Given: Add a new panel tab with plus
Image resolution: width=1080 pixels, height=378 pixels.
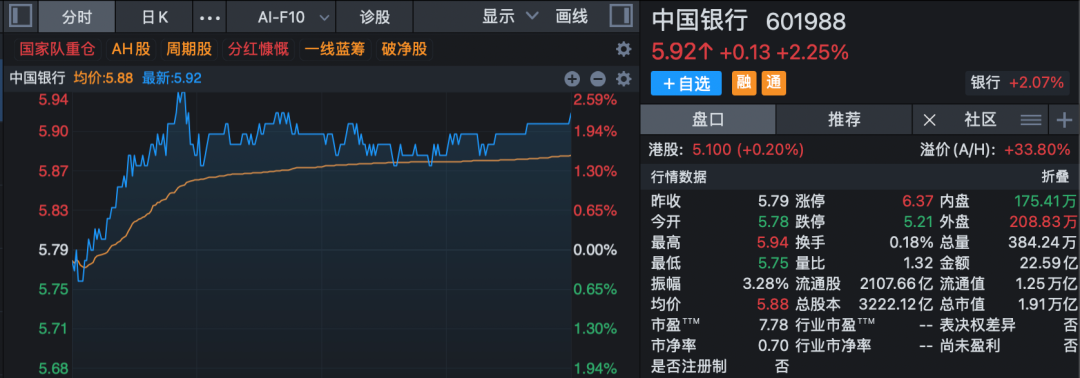Looking at the screenshot, I should coord(1064,120).
